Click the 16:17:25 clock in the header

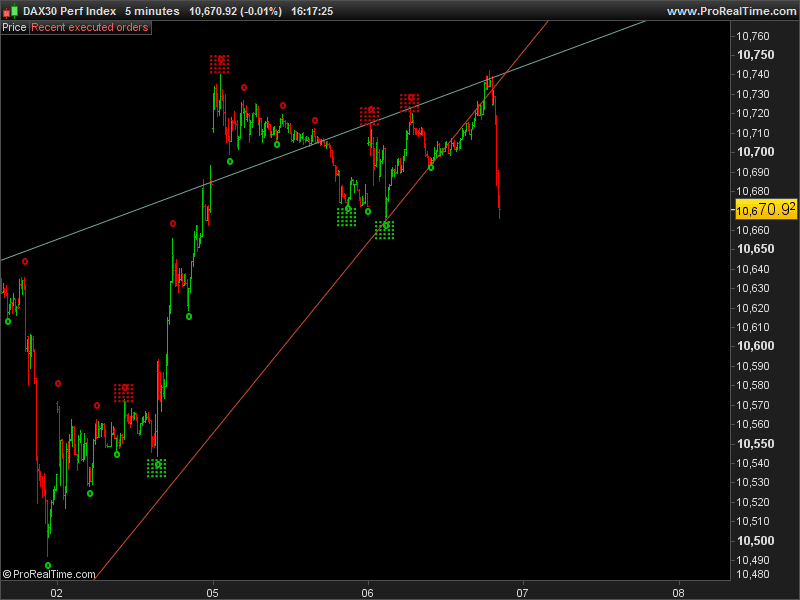pyautogui.click(x=312, y=11)
